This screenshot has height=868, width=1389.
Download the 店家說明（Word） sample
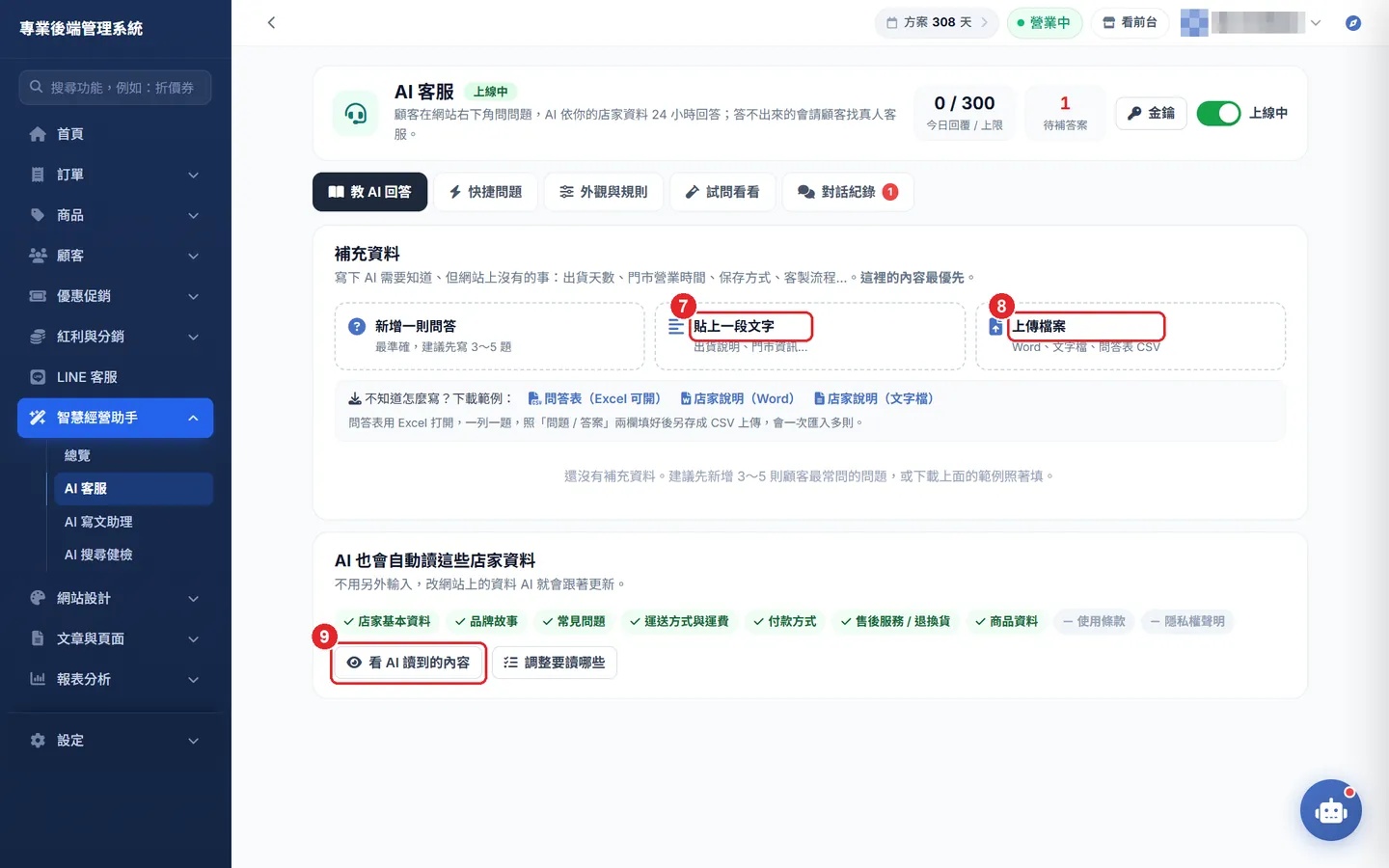point(737,398)
